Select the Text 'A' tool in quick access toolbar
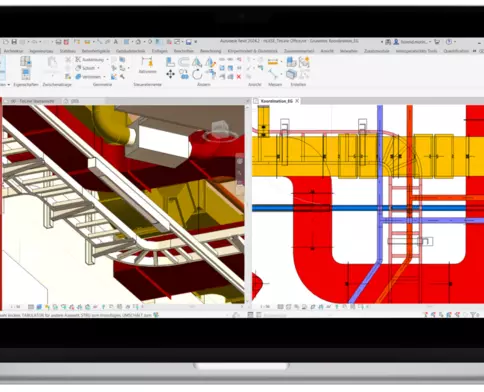The width and height of the screenshot is (484, 392). 116,42
